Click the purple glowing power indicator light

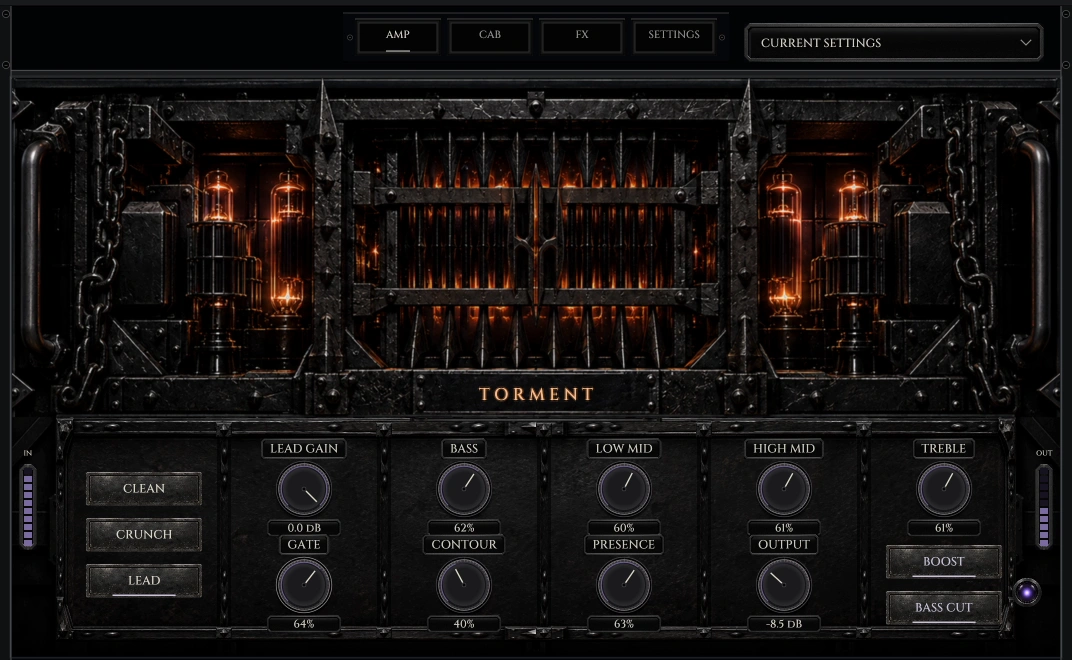pyautogui.click(x=1026, y=592)
